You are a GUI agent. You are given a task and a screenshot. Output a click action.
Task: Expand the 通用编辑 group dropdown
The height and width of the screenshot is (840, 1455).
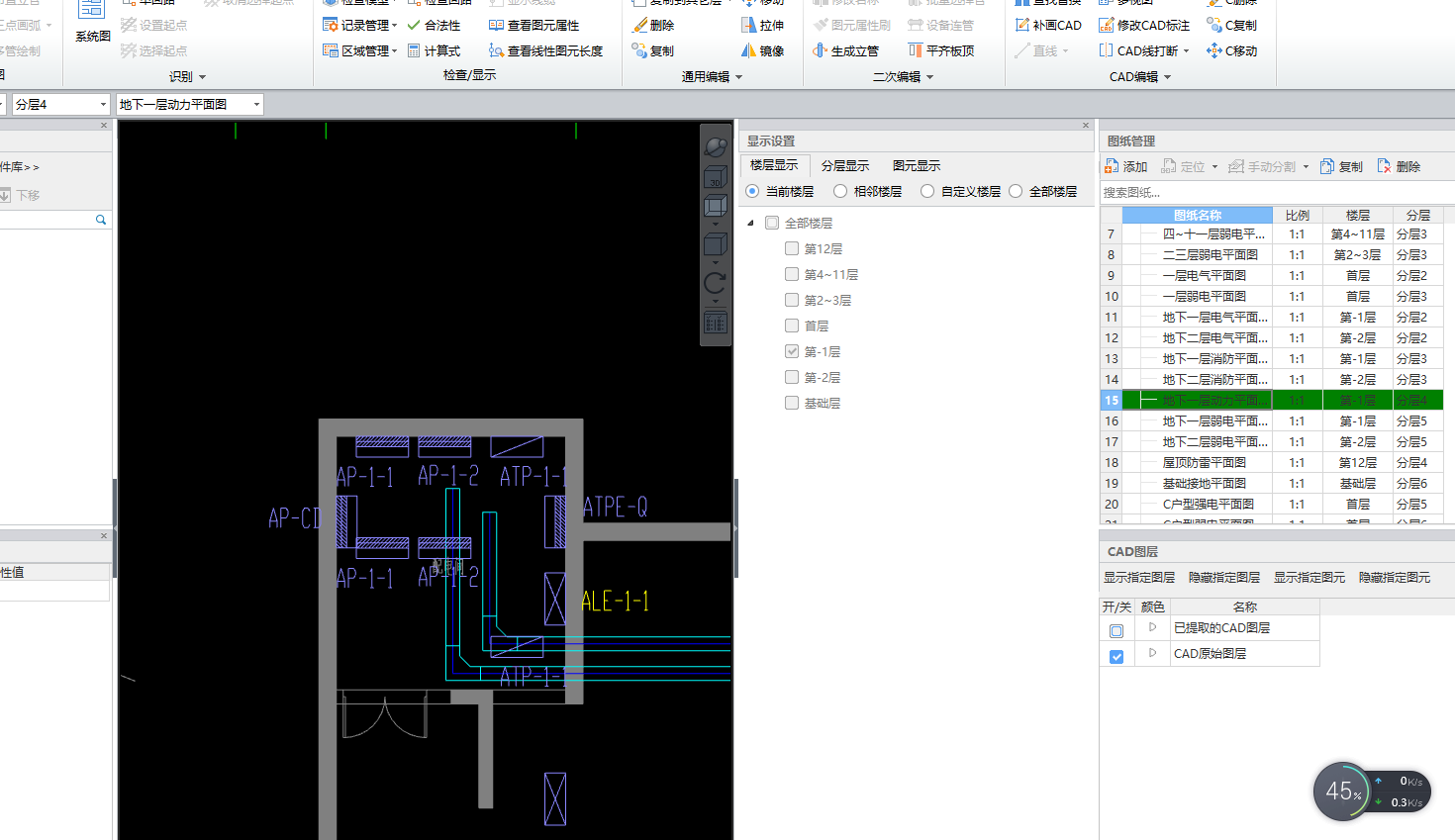[x=738, y=76]
